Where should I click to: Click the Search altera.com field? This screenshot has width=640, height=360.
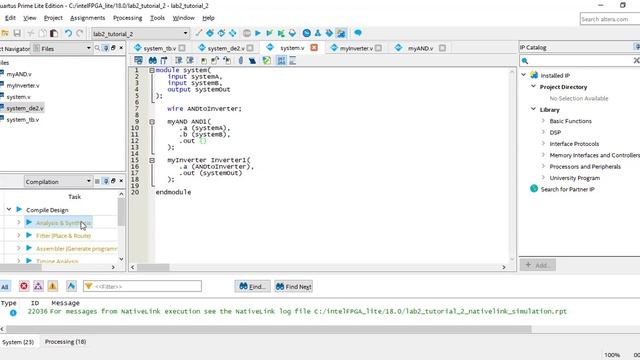610,19
